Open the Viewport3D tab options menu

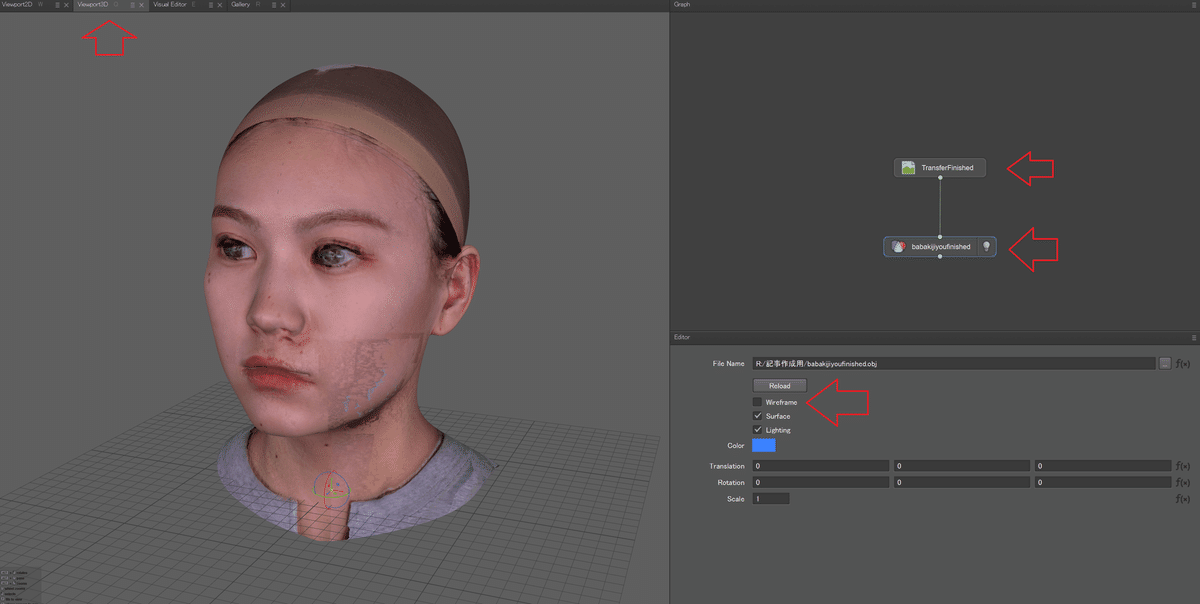(x=131, y=5)
